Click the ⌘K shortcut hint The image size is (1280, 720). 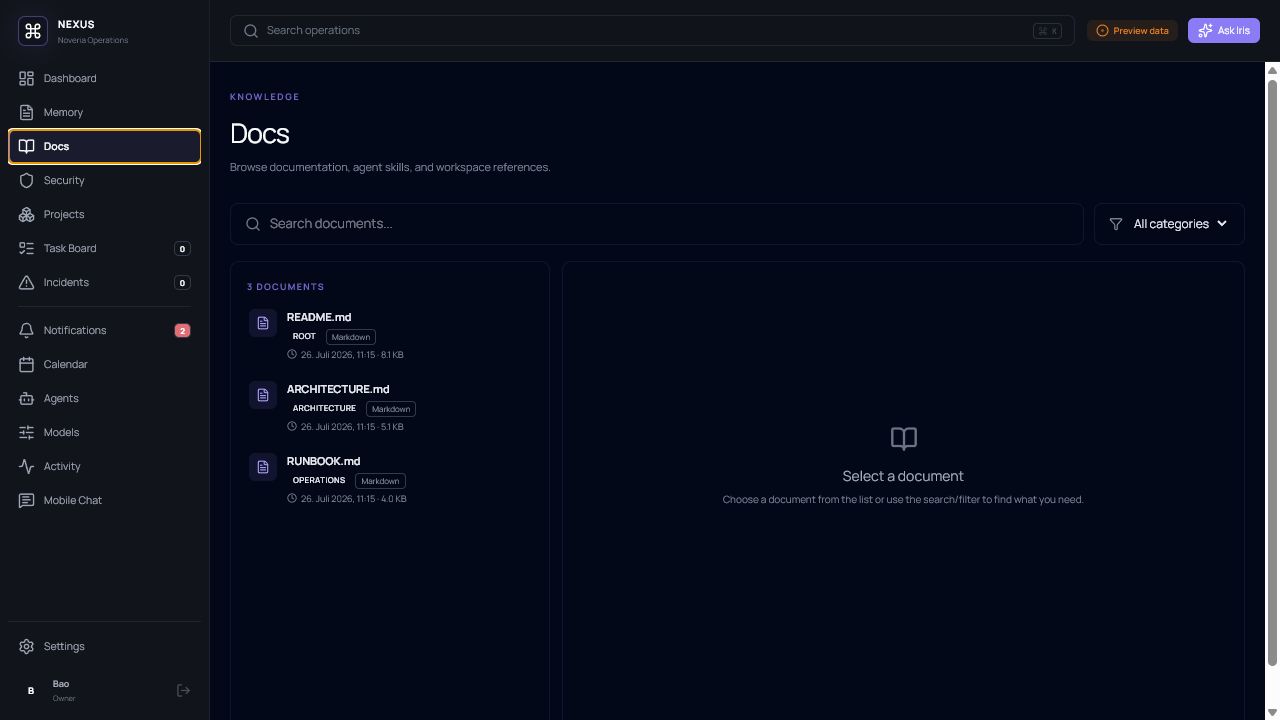tap(1047, 31)
